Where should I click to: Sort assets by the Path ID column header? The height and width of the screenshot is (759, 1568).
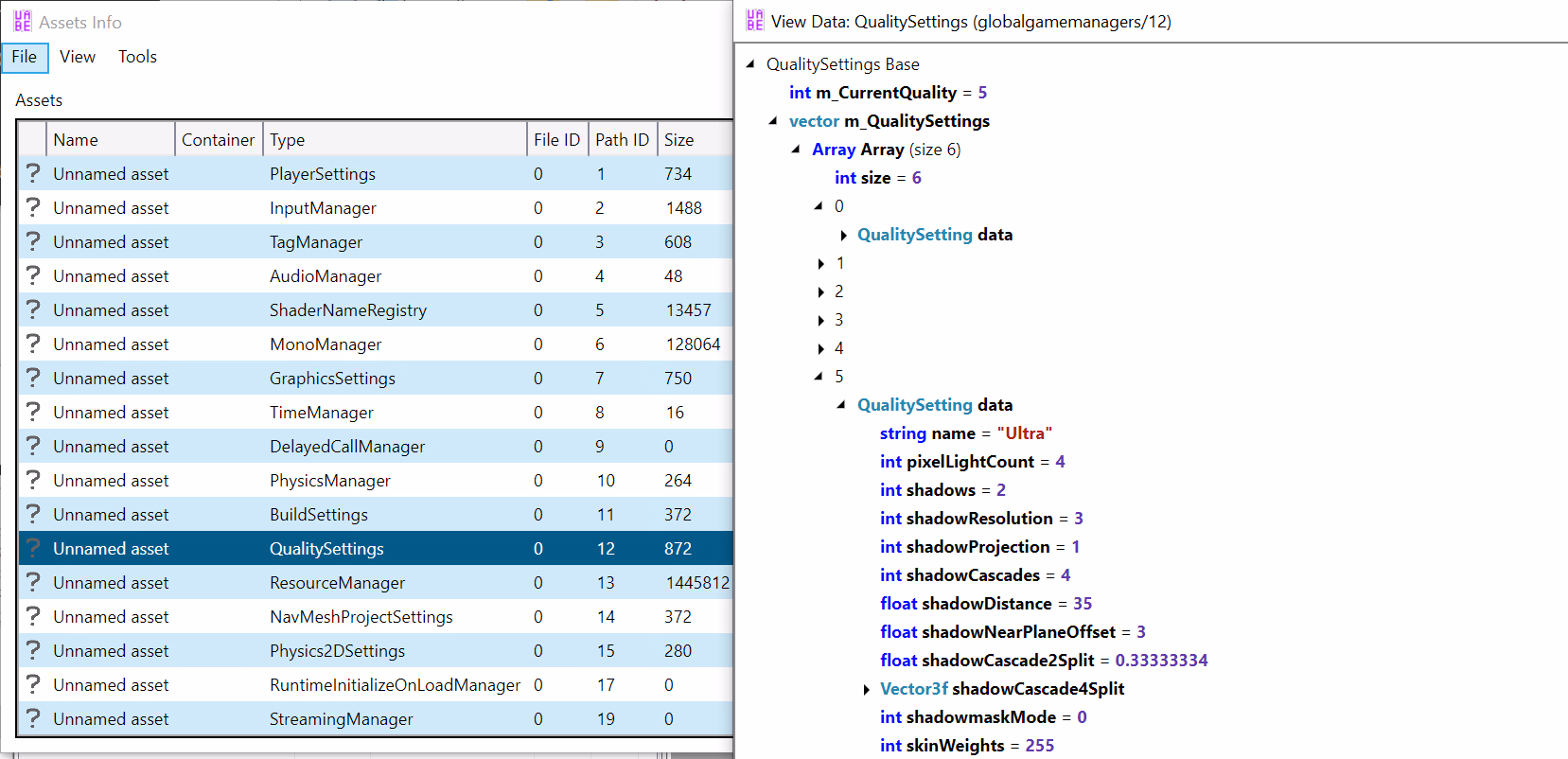tap(622, 140)
